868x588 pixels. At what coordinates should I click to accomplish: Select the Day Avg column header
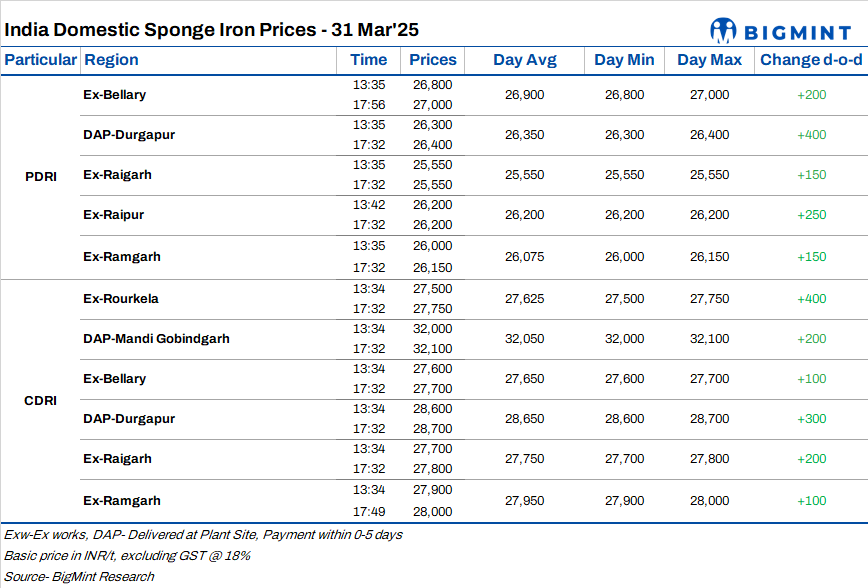[524, 60]
